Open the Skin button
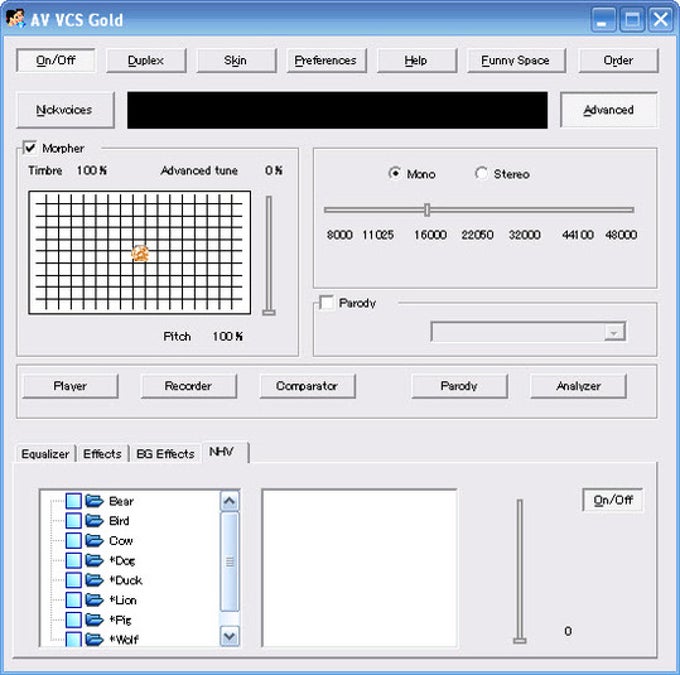Image resolution: width=680 pixels, height=675 pixels. click(236, 60)
